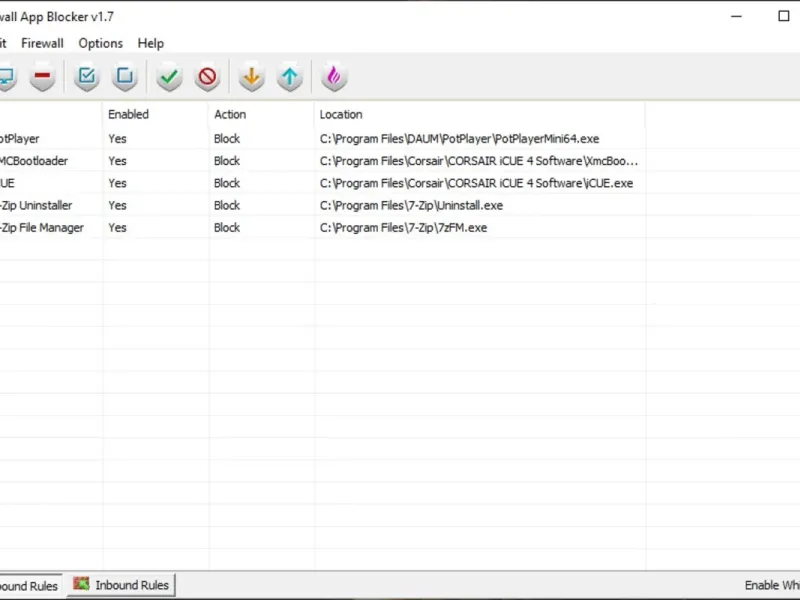This screenshot has width=800, height=600.
Task: Click the empty-box Deselect All toolbar icon
Action: pyautogui.click(x=125, y=77)
